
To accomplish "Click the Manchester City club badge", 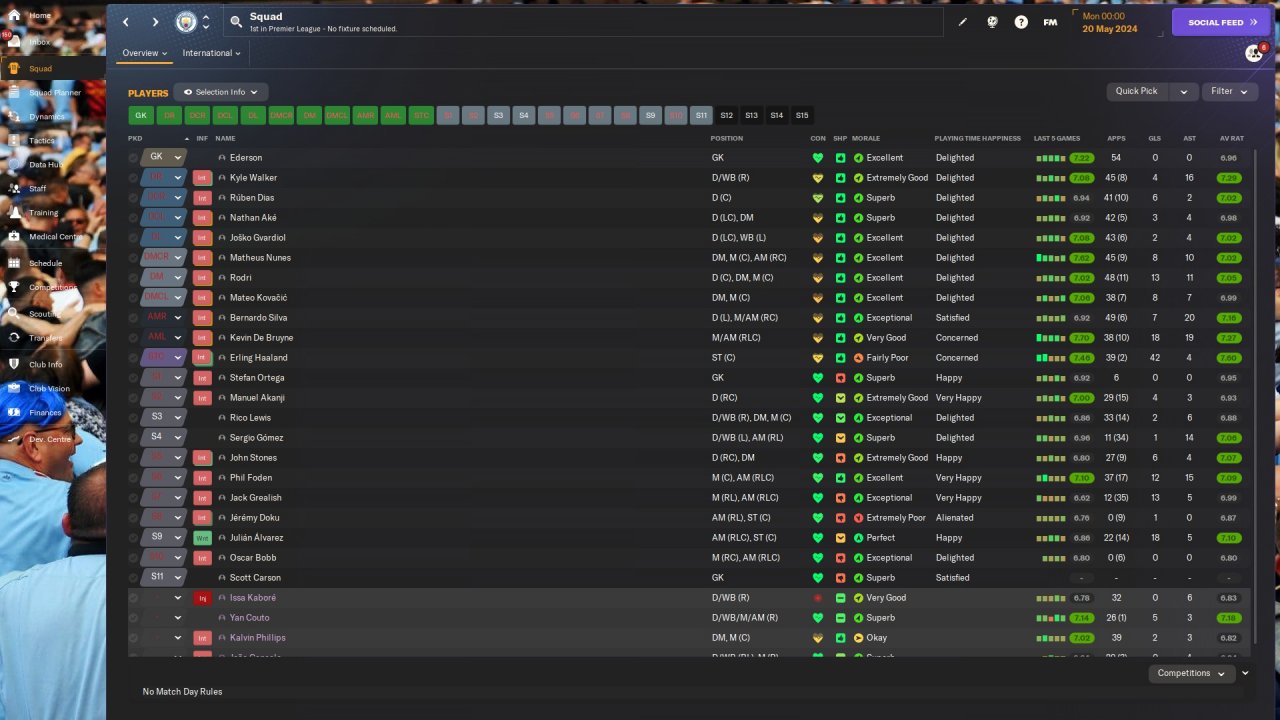I will (186, 22).
